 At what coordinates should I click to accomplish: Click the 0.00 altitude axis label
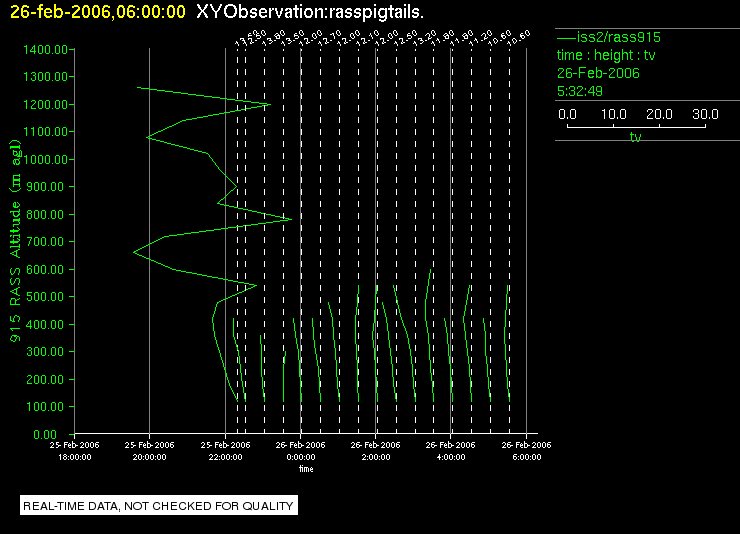[x=45, y=434]
